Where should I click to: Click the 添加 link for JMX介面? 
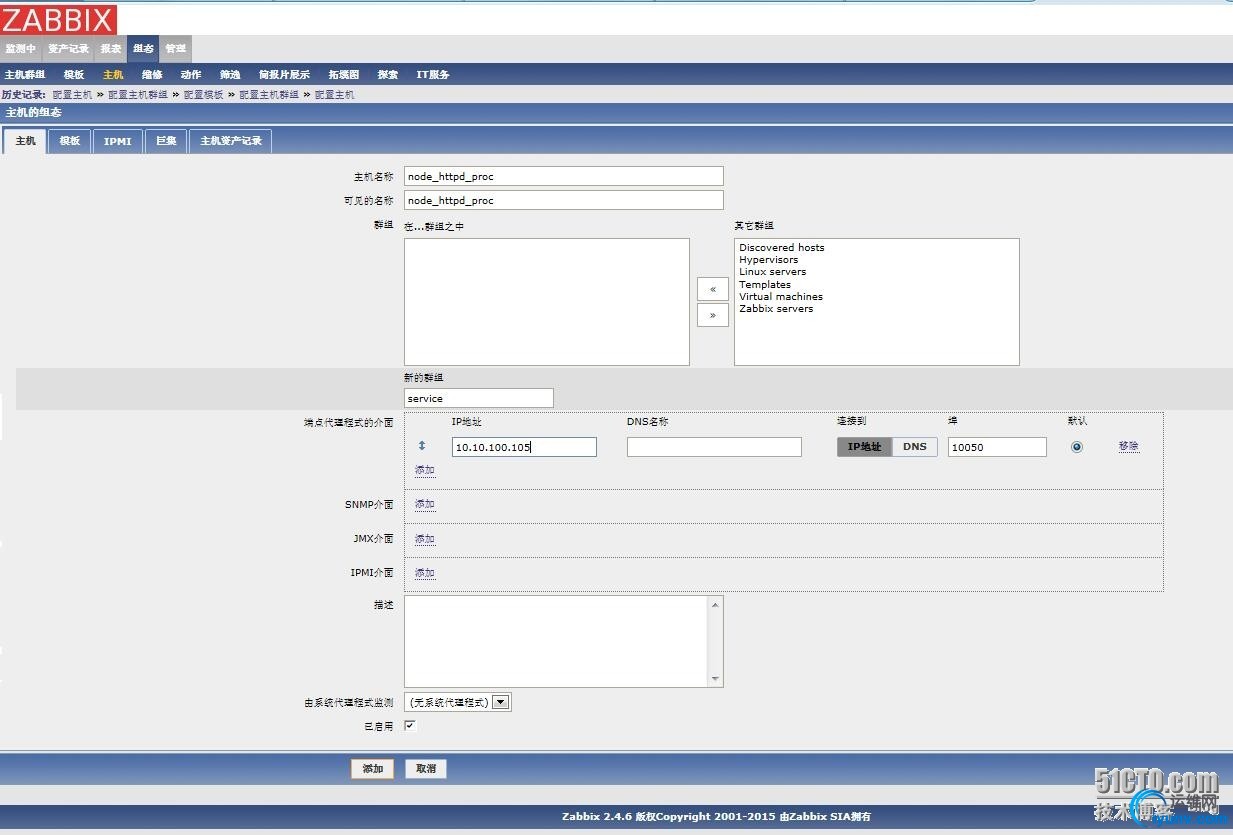pyautogui.click(x=425, y=539)
